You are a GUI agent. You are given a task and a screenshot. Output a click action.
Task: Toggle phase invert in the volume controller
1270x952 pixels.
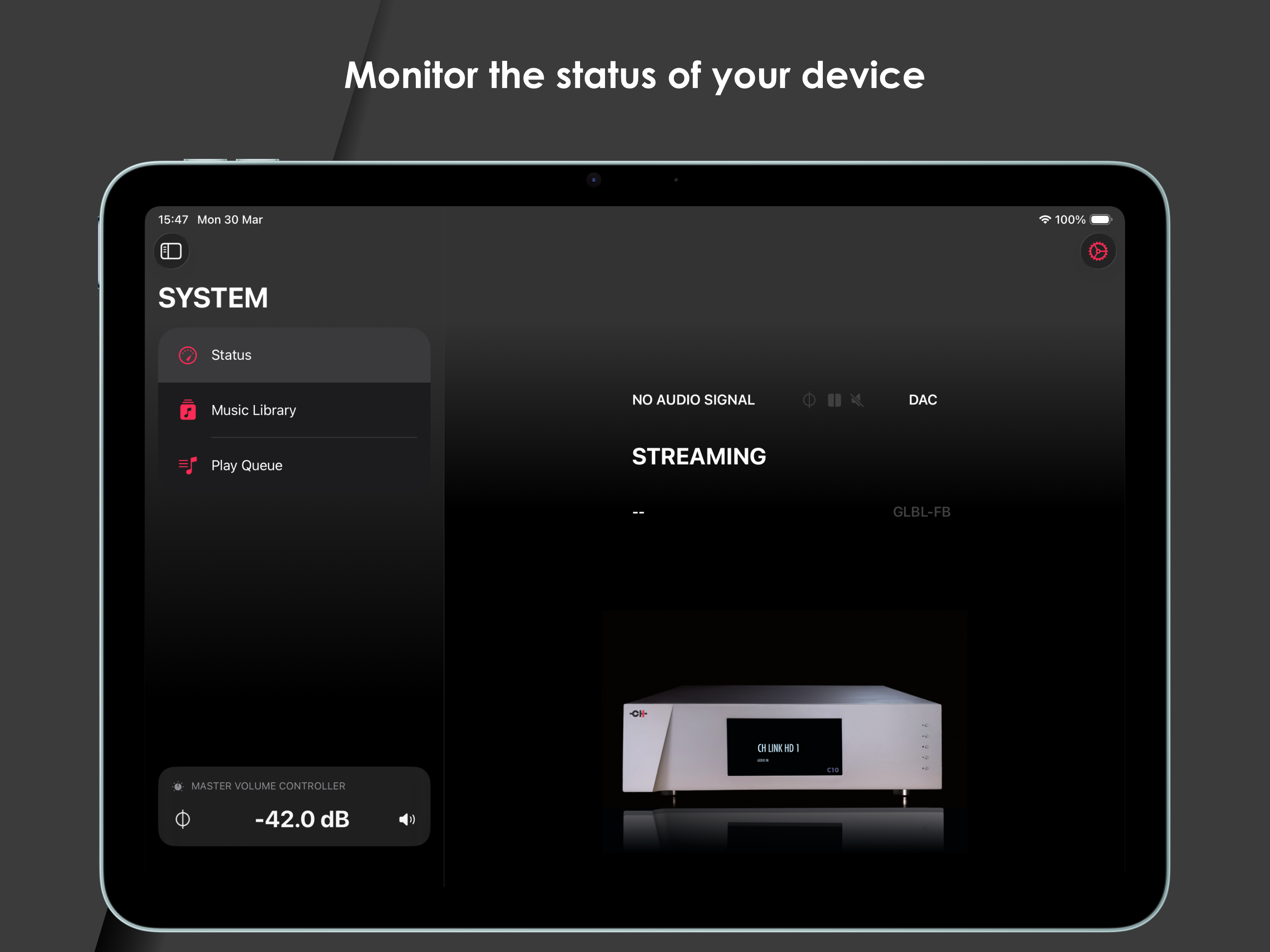tap(183, 819)
